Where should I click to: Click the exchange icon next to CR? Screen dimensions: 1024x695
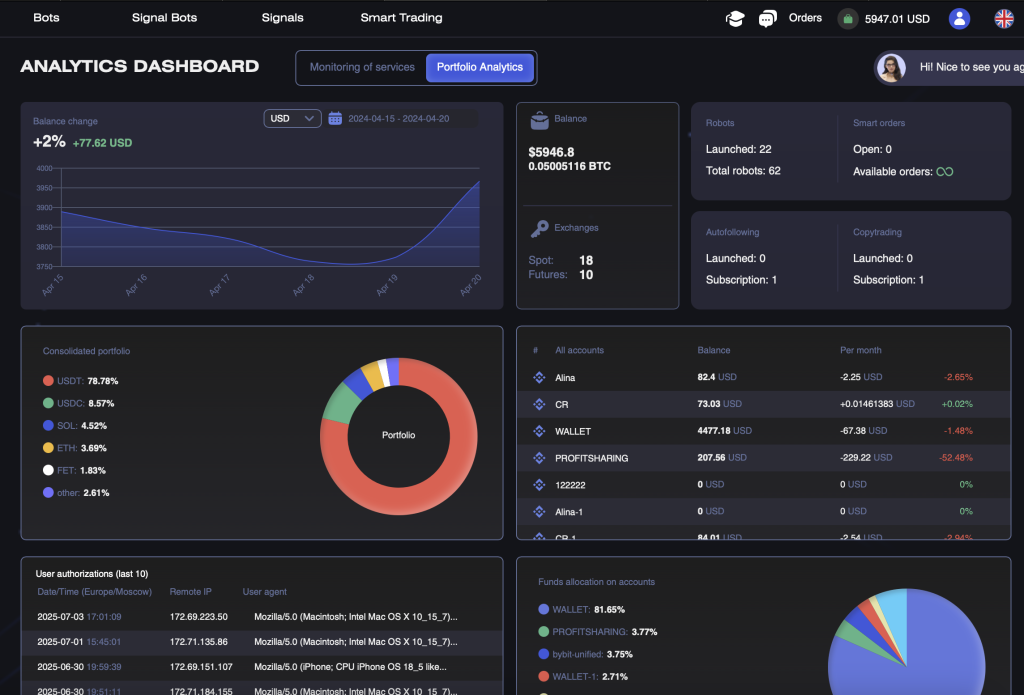(539, 404)
